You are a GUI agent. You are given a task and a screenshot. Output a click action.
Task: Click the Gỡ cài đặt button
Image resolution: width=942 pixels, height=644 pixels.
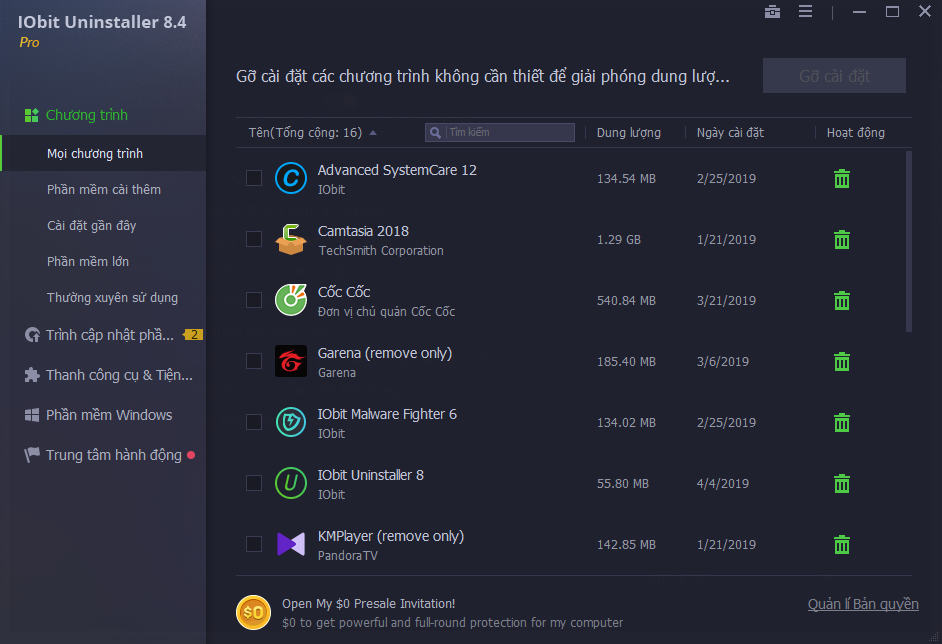click(834, 76)
